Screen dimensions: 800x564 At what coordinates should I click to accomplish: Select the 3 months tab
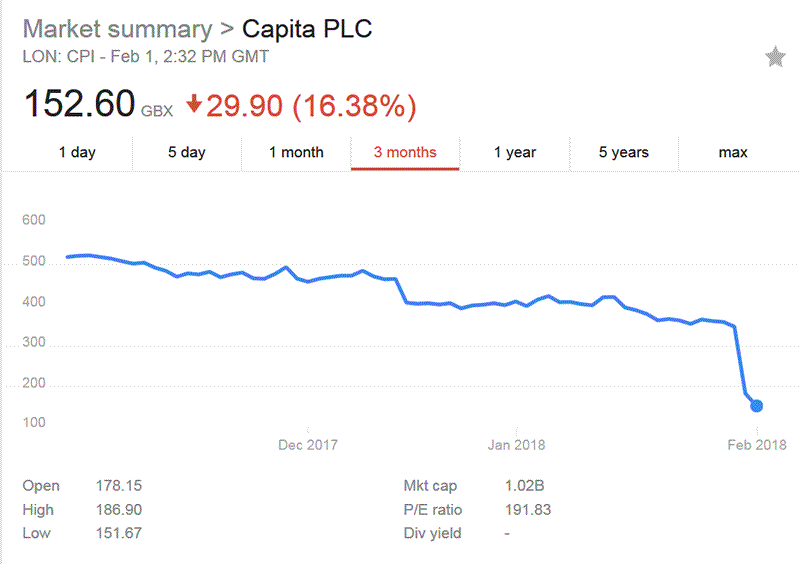click(x=405, y=153)
